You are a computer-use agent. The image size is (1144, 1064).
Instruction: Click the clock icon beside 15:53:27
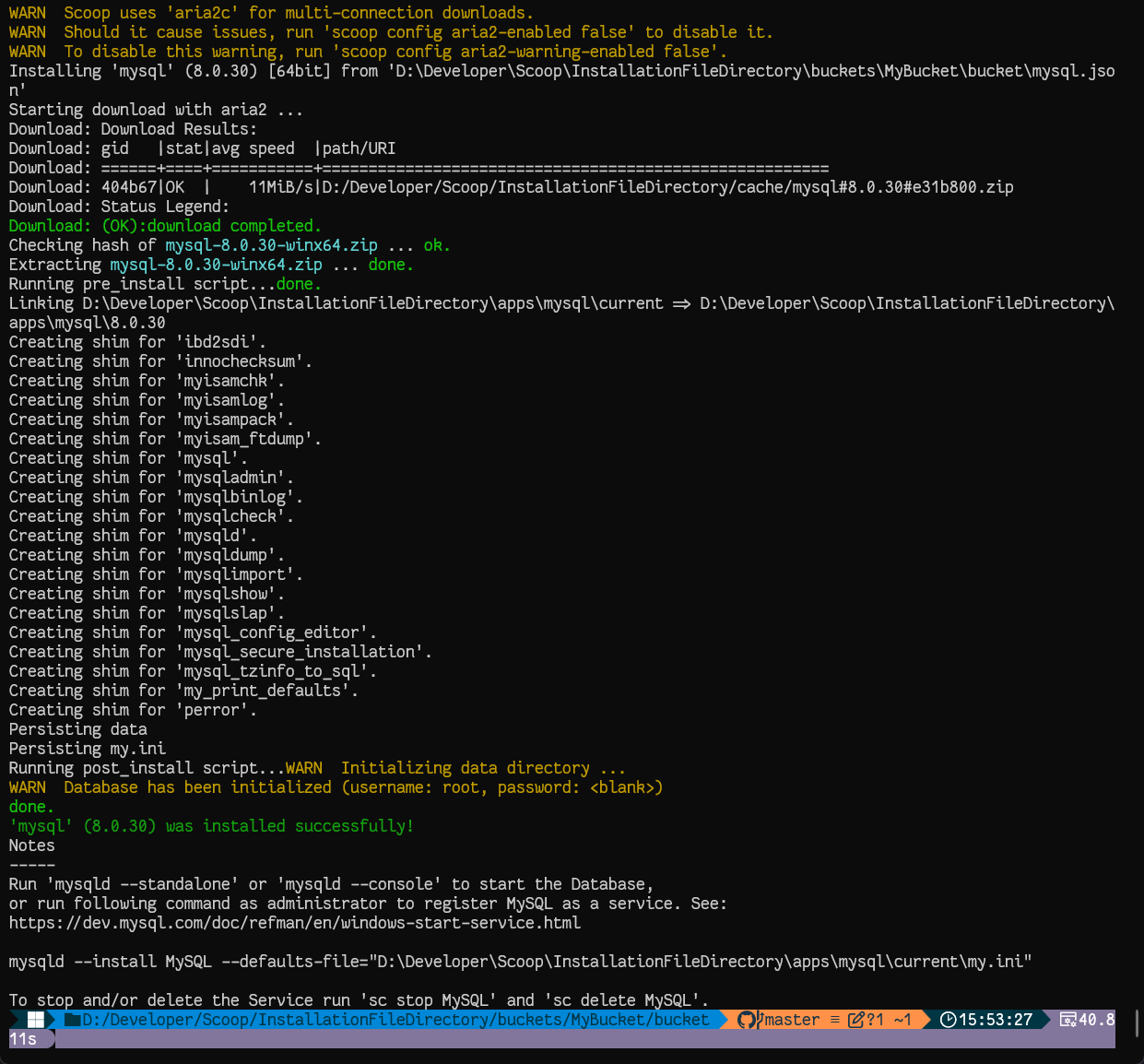click(948, 1019)
